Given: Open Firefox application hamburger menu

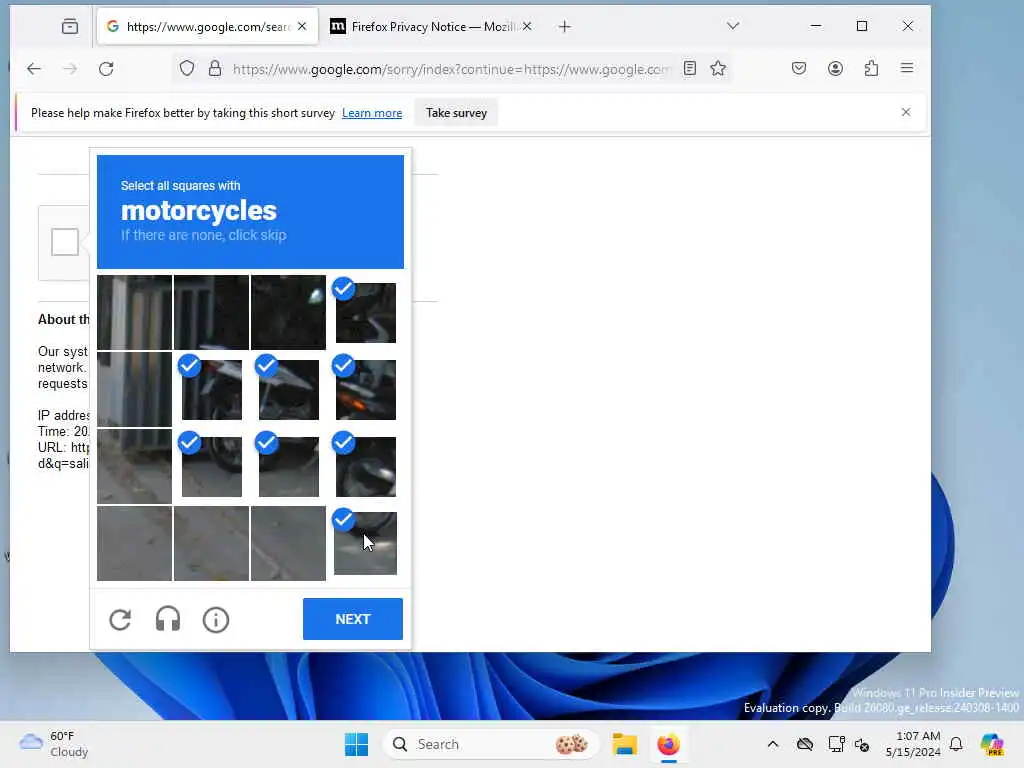Looking at the screenshot, I should click(907, 68).
